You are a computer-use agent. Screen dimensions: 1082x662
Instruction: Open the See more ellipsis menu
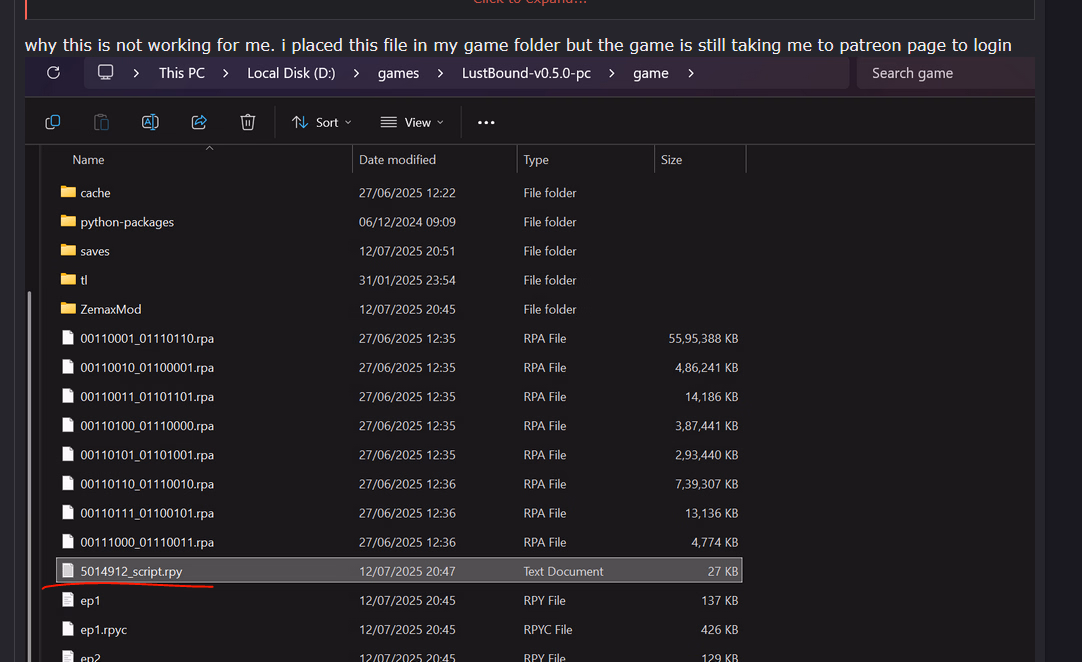tap(486, 122)
